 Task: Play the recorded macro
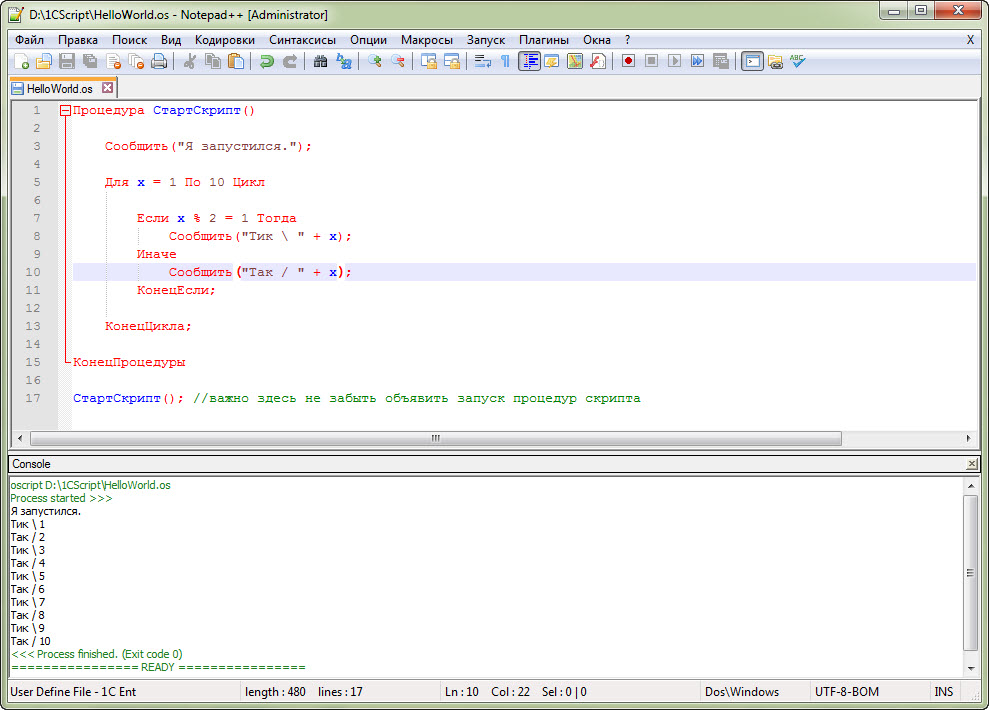tap(675, 61)
